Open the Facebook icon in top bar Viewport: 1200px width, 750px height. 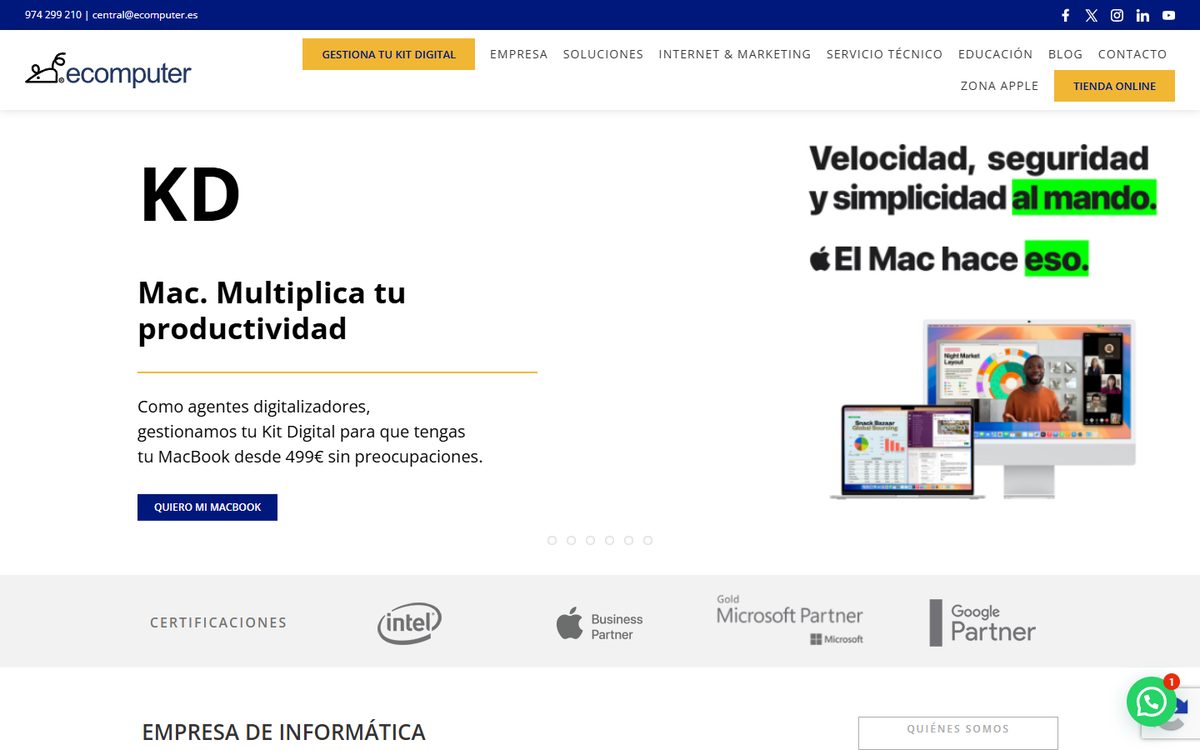1065,15
